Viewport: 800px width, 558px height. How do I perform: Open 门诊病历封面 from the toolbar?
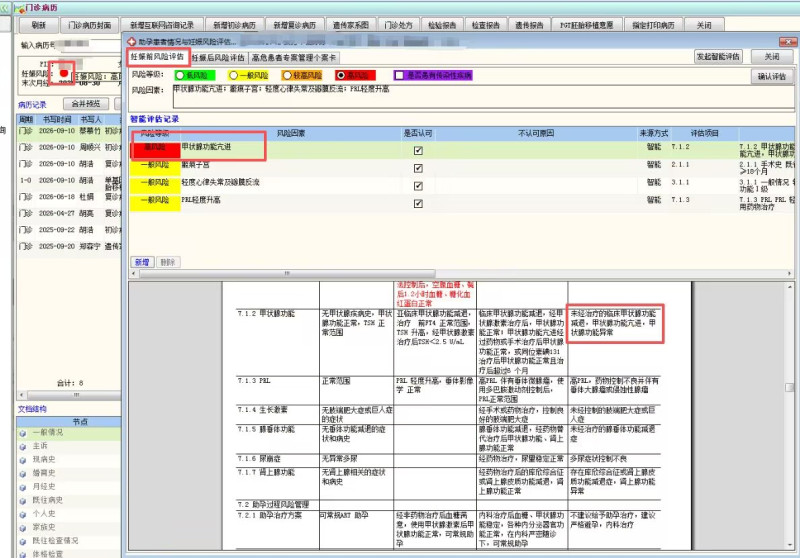click(90, 25)
